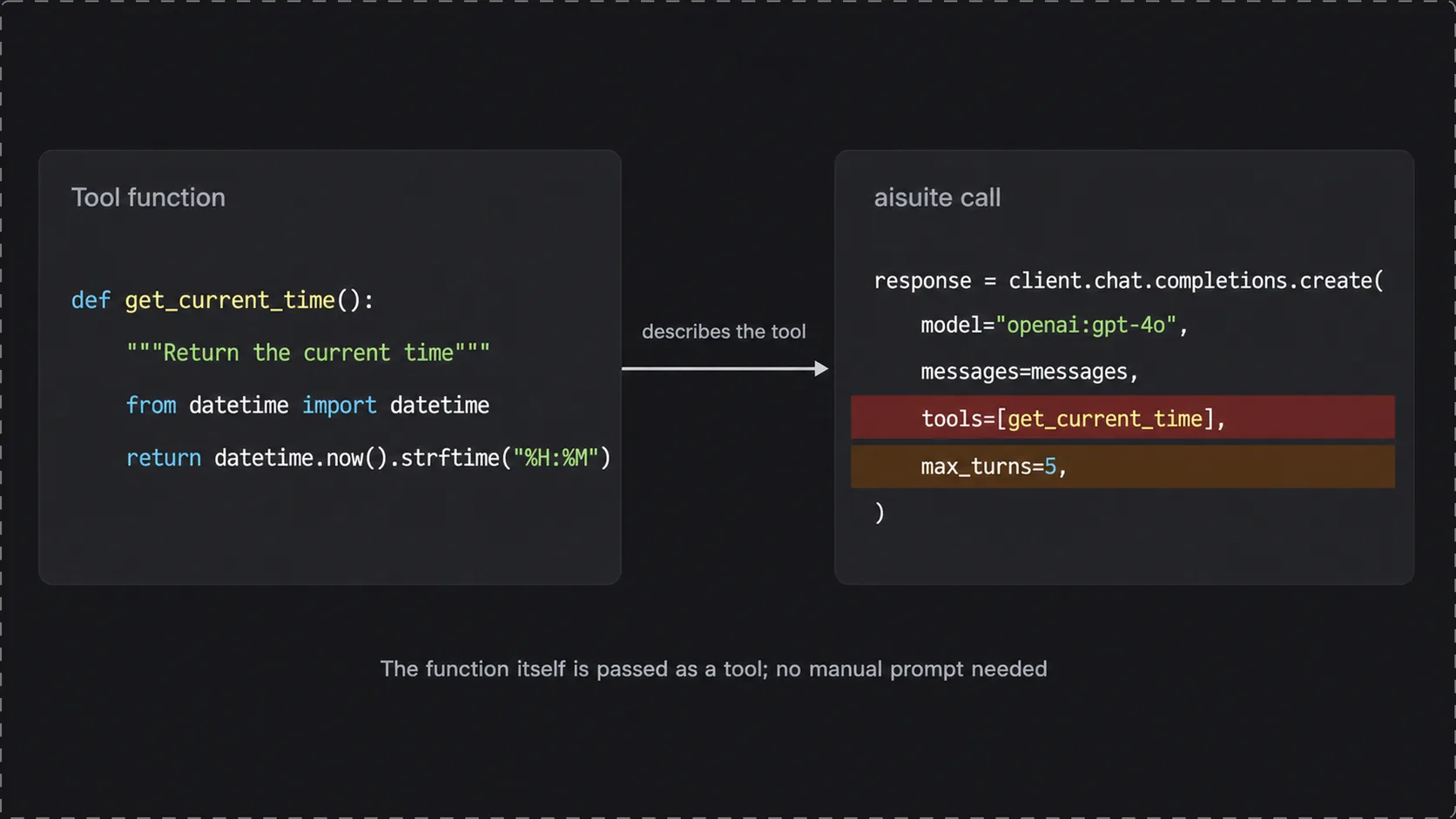Image resolution: width=1456 pixels, height=819 pixels.
Task: Click the docstring 'Return the current time'
Action: [308, 352]
